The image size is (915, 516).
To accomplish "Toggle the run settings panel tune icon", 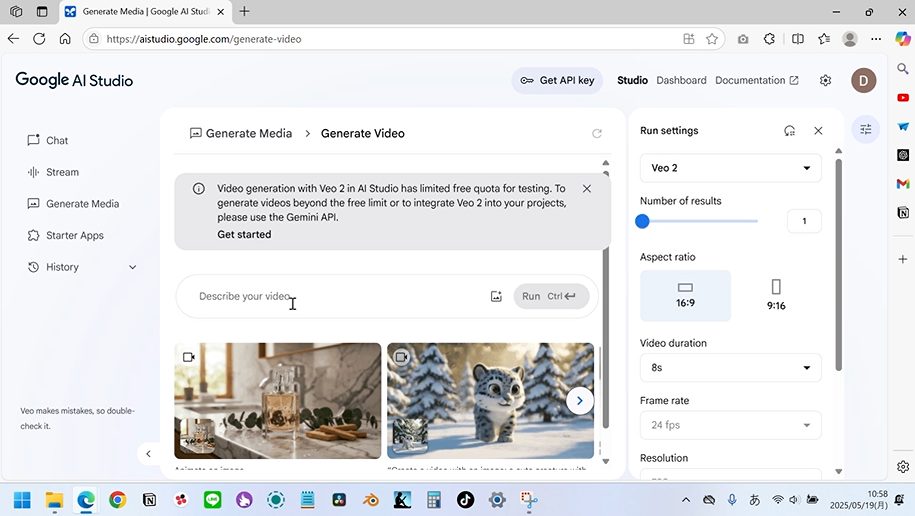I will click(x=865, y=130).
